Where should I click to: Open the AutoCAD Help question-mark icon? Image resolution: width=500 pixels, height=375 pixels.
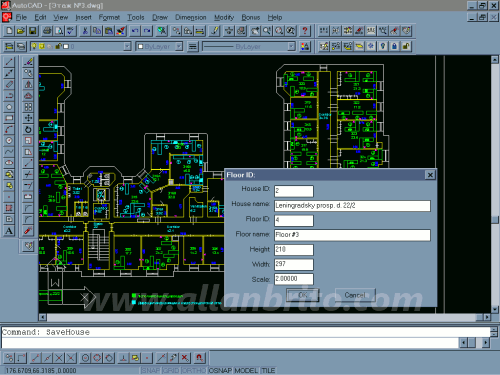click(305, 31)
